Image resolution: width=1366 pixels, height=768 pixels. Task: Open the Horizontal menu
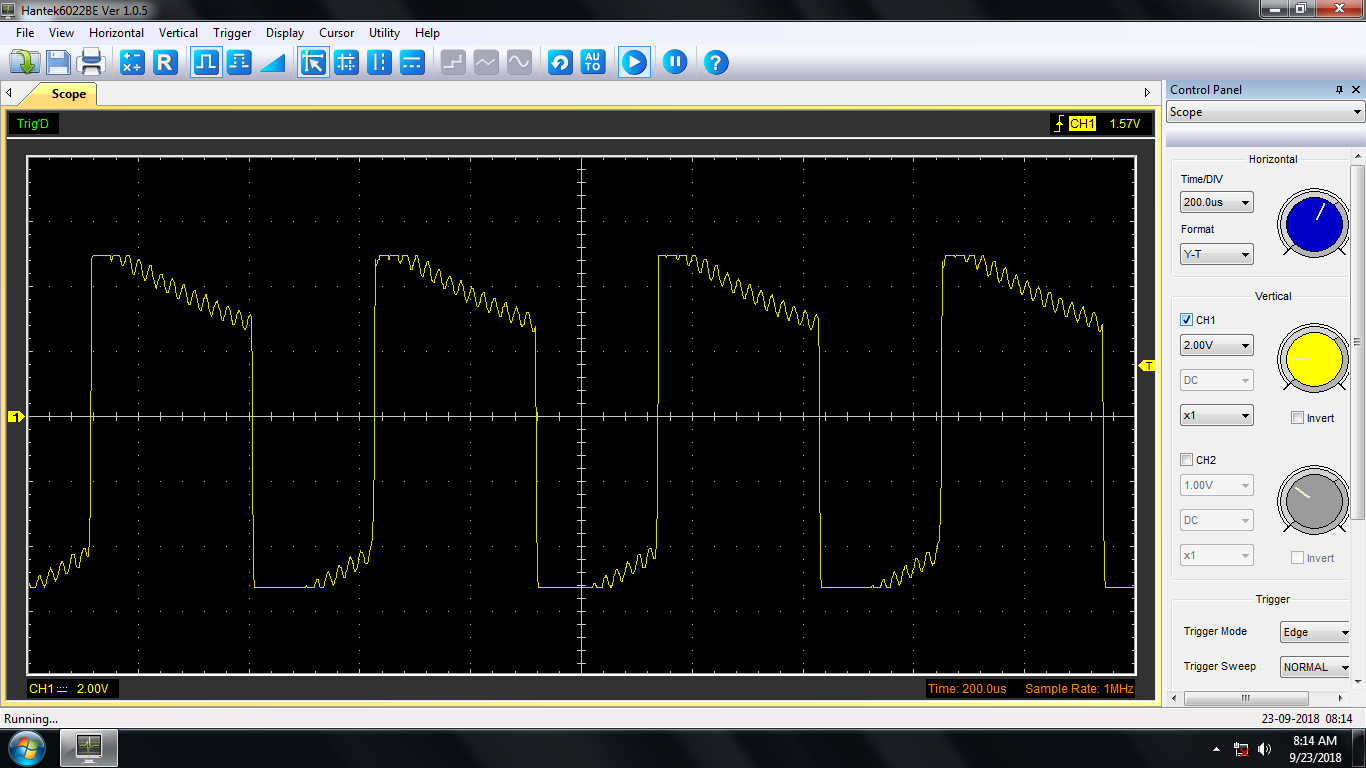point(116,33)
